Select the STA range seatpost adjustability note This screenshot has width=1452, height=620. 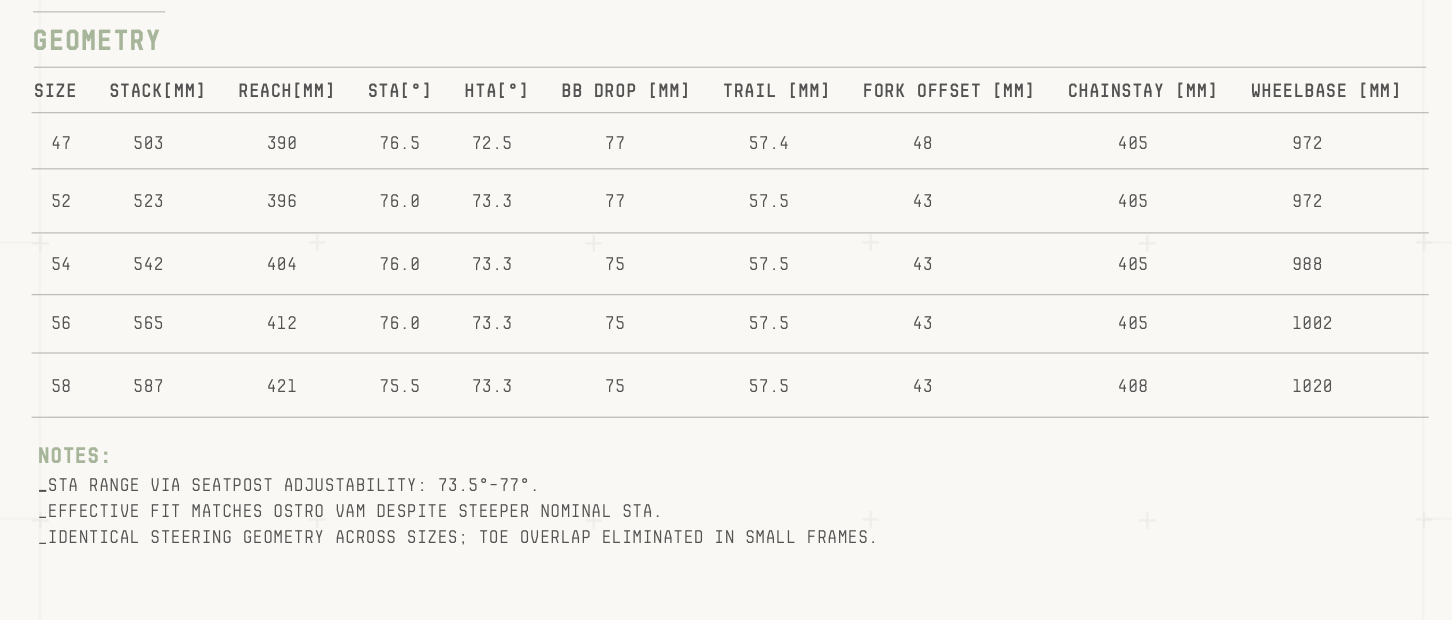290,485
